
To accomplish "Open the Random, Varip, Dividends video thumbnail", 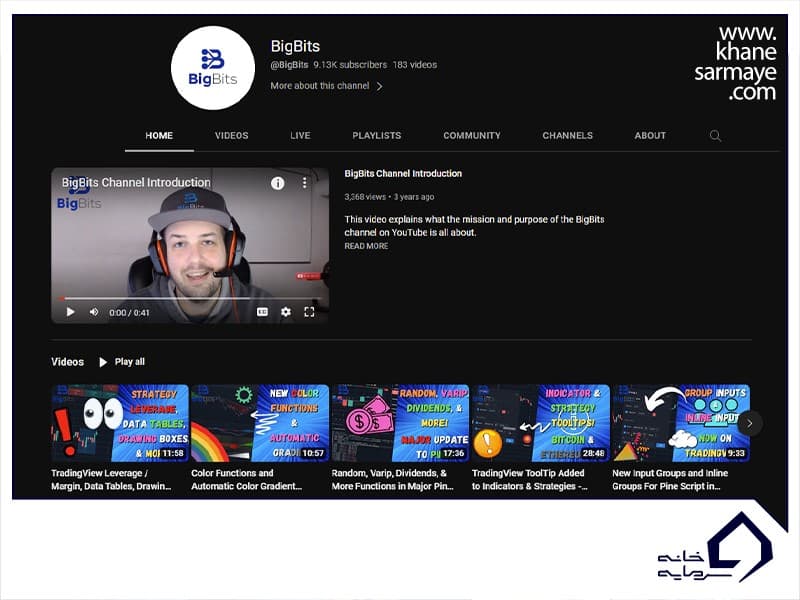I will [x=401, y=423].
